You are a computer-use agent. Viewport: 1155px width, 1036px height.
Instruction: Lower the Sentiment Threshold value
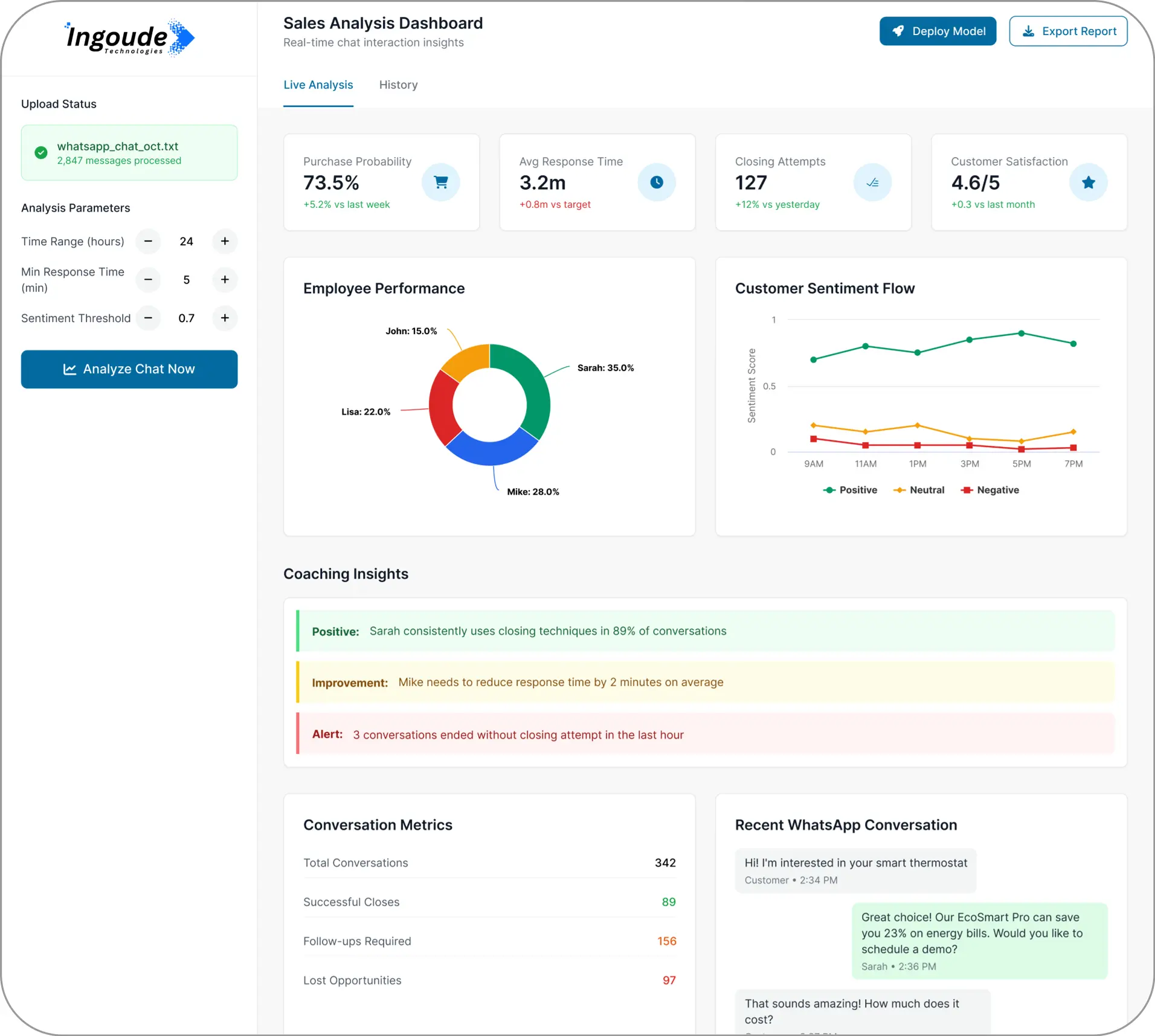pyautogui.click(x=148, y=318)
